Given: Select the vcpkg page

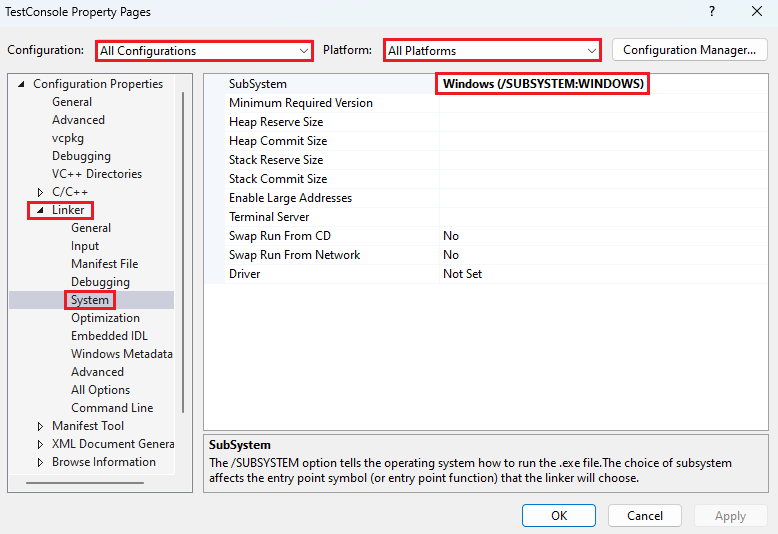Looking at the screenshot, I should pyautogui.click(x=68, y=138).
